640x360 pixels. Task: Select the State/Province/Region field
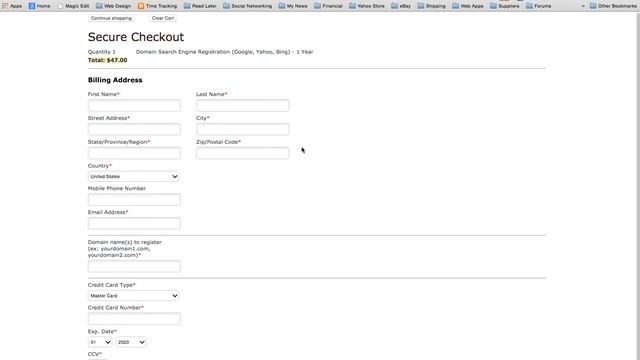pos(134,153)
